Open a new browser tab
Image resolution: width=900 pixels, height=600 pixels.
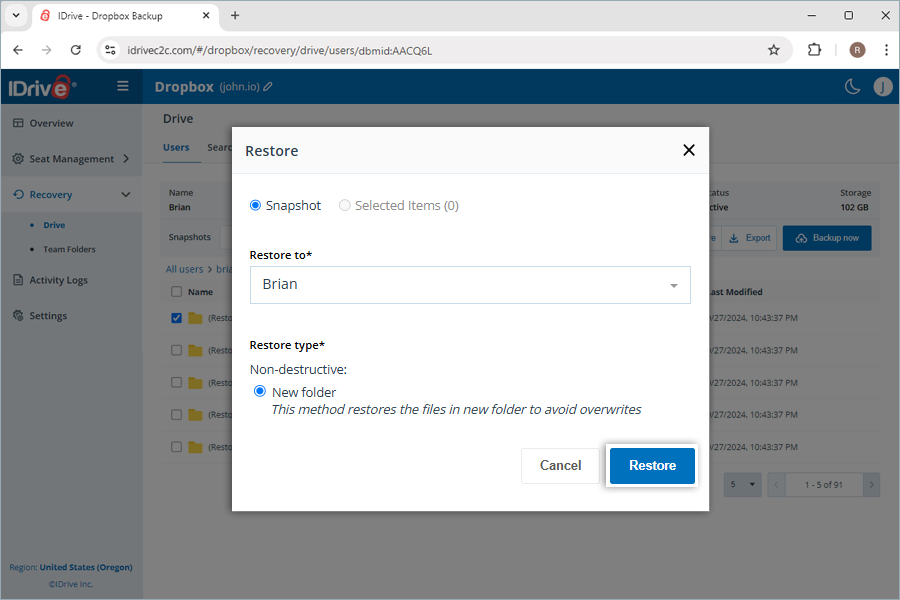235,16
